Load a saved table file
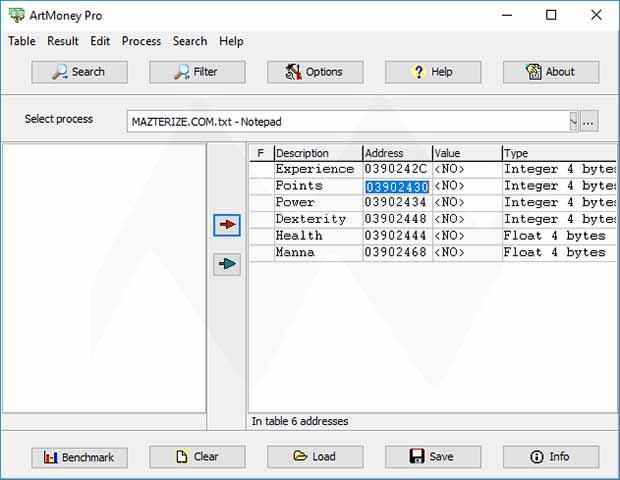The width and height of the screenshot is (620, 480). (315, 457)
